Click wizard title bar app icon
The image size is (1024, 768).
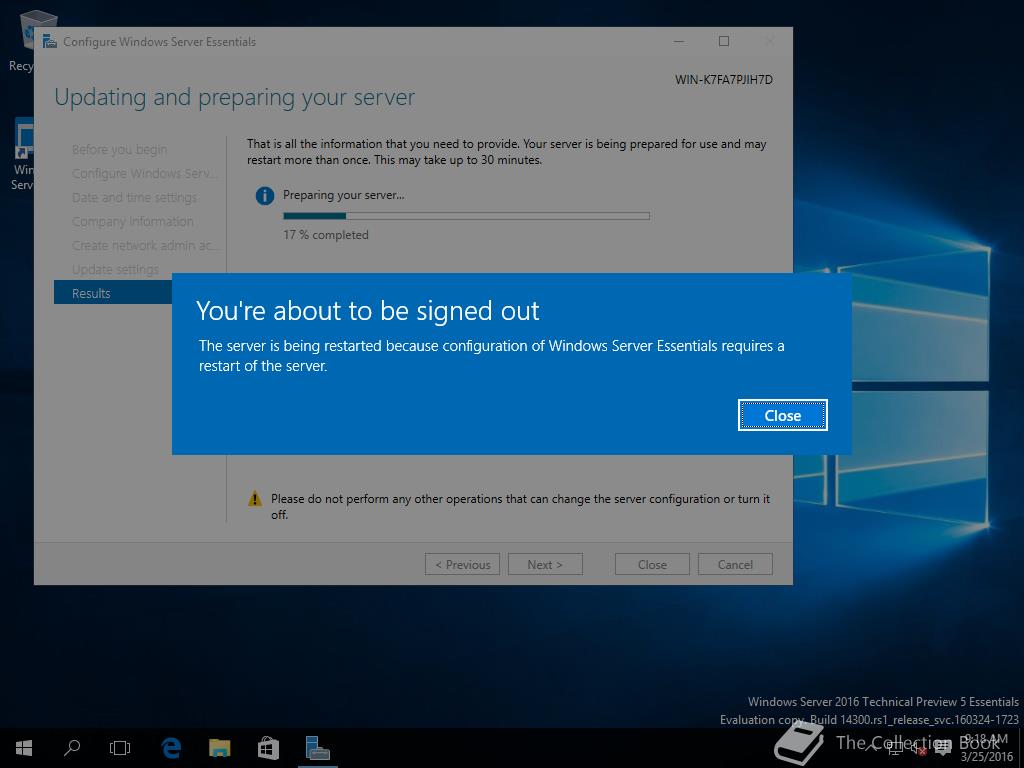tap(50, 42)
